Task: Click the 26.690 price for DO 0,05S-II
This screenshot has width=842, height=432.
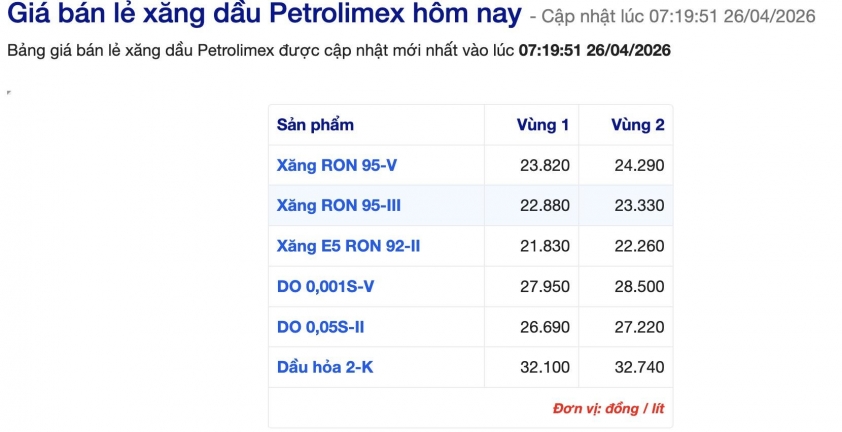Action: tap(545, 327)
